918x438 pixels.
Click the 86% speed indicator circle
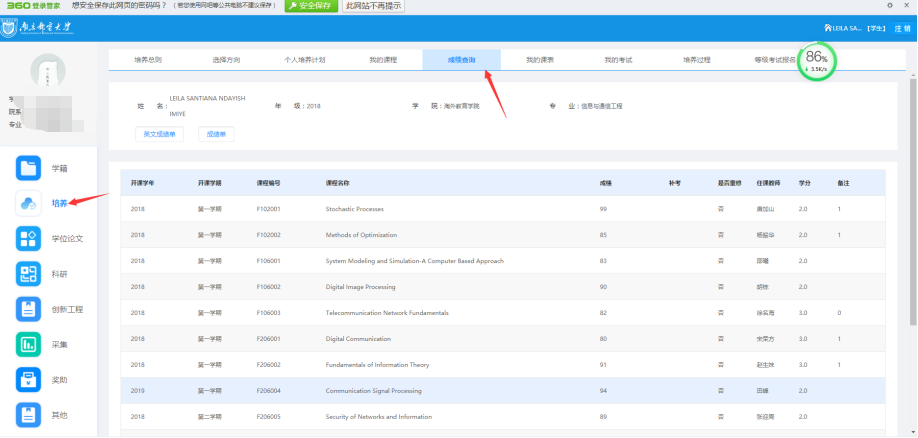(817, 61)
